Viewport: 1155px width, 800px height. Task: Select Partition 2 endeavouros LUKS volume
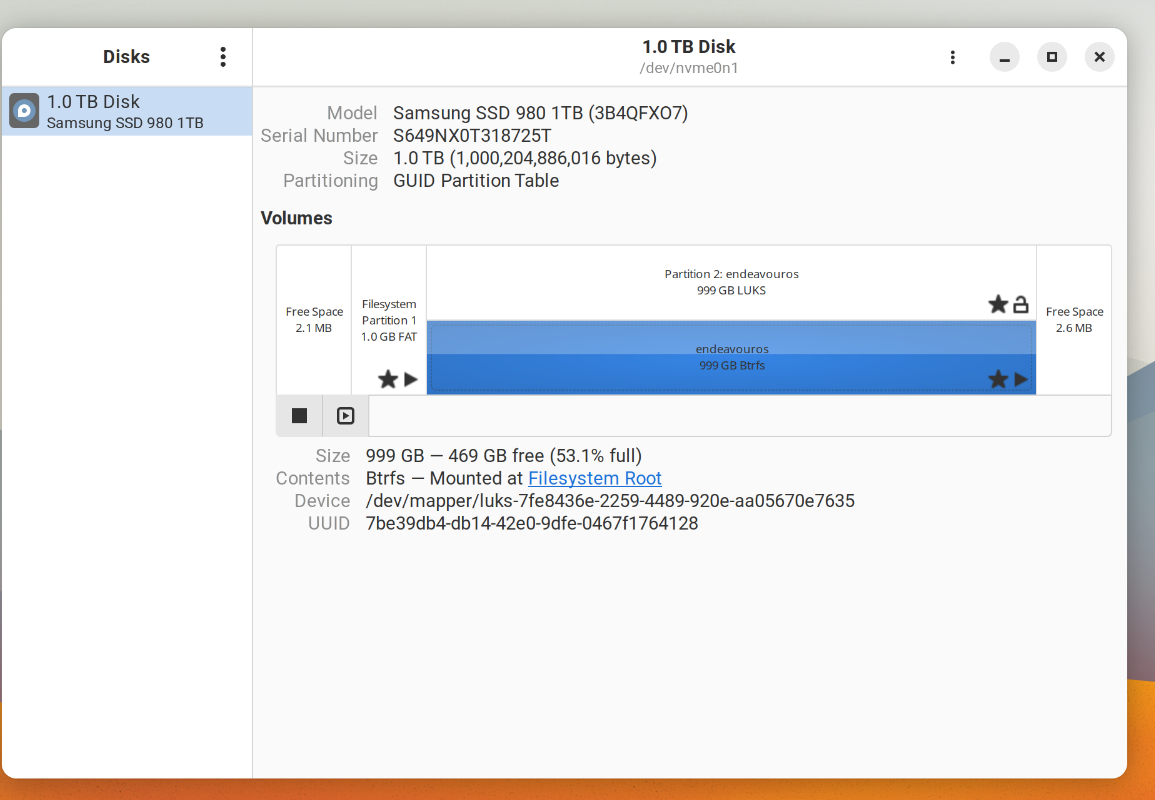point(731,283)
